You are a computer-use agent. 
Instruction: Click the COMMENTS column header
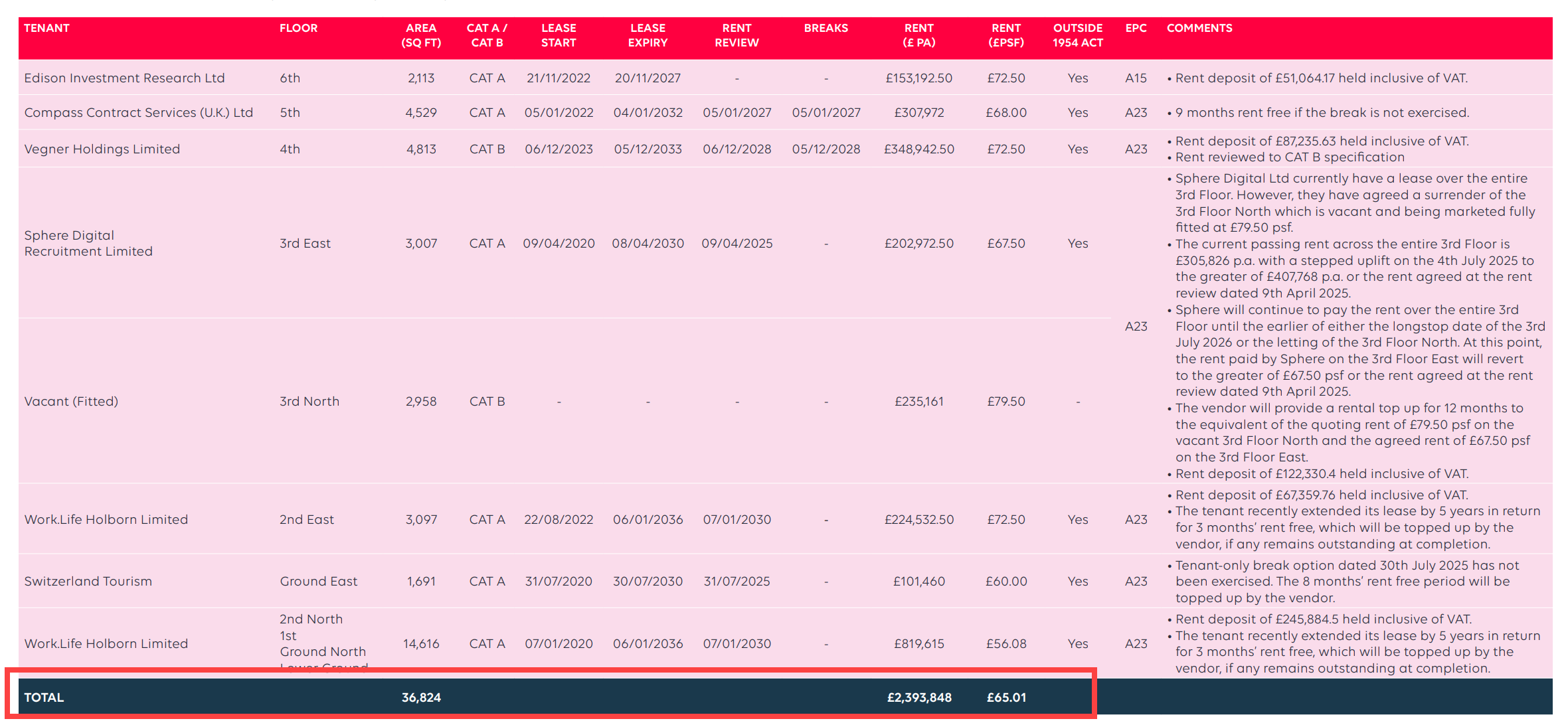point(1199,28)
